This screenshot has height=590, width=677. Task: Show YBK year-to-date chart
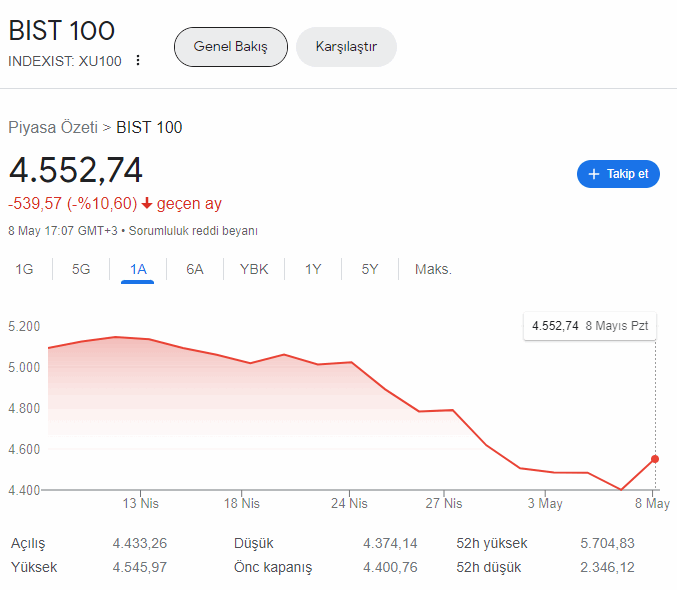click(x=254, y=269)
